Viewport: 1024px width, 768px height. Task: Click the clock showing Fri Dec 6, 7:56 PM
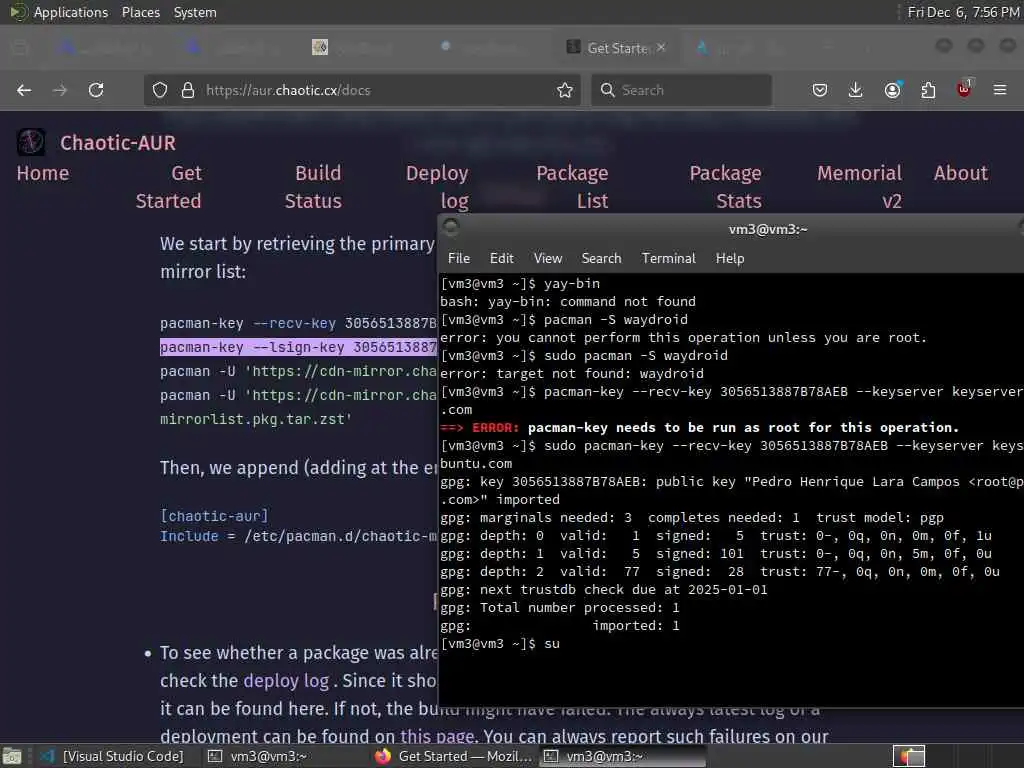(963, 12)
